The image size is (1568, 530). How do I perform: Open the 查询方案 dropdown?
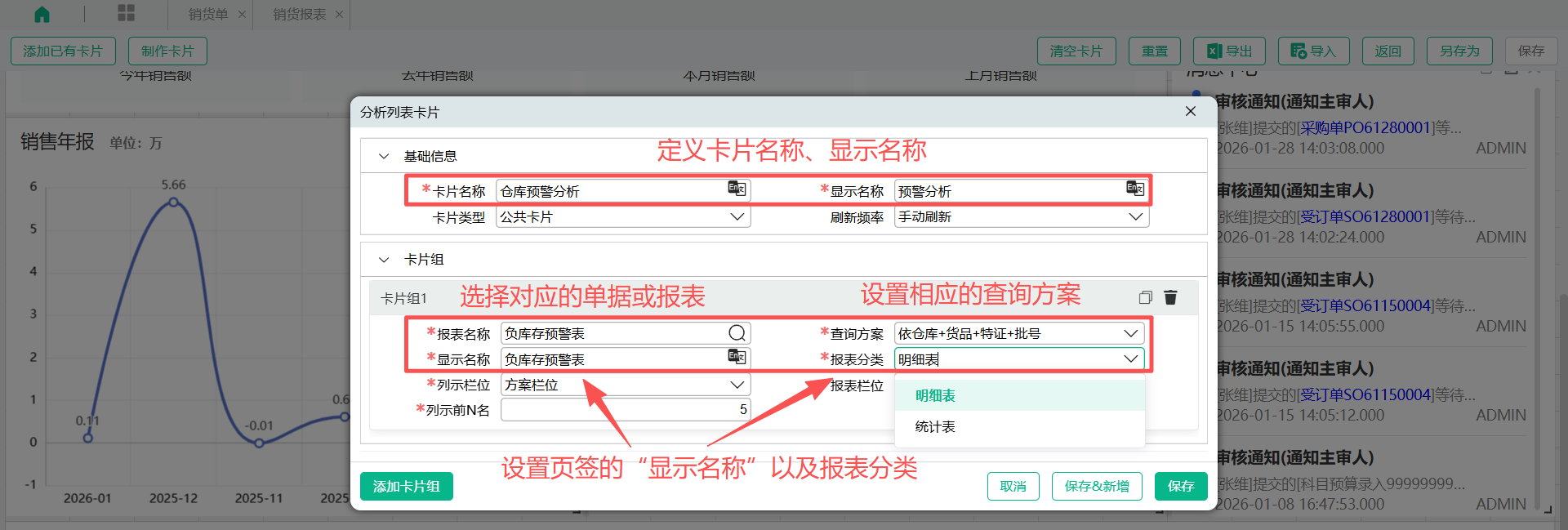pos(1130,333)
